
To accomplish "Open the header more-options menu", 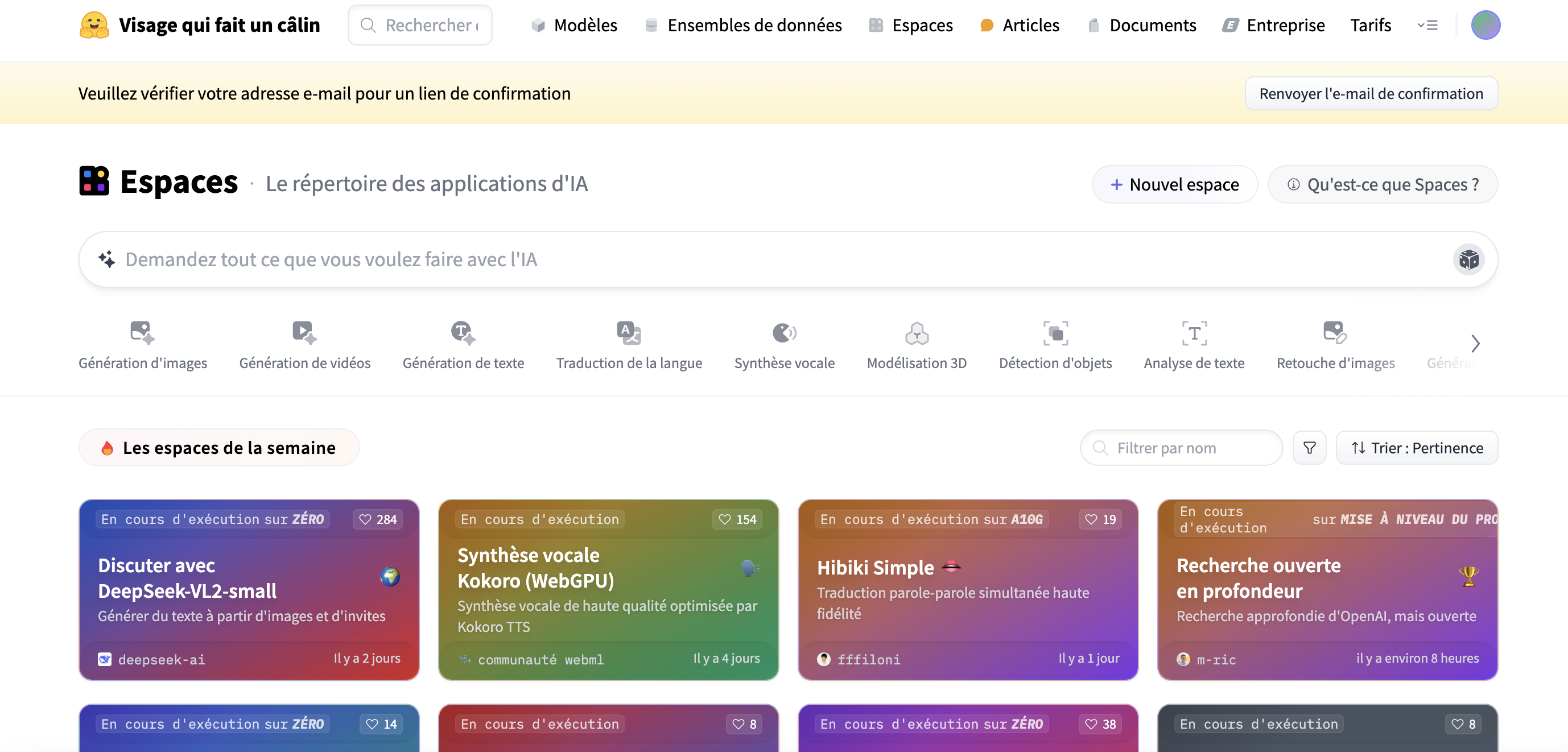I will coord(1427,25).
